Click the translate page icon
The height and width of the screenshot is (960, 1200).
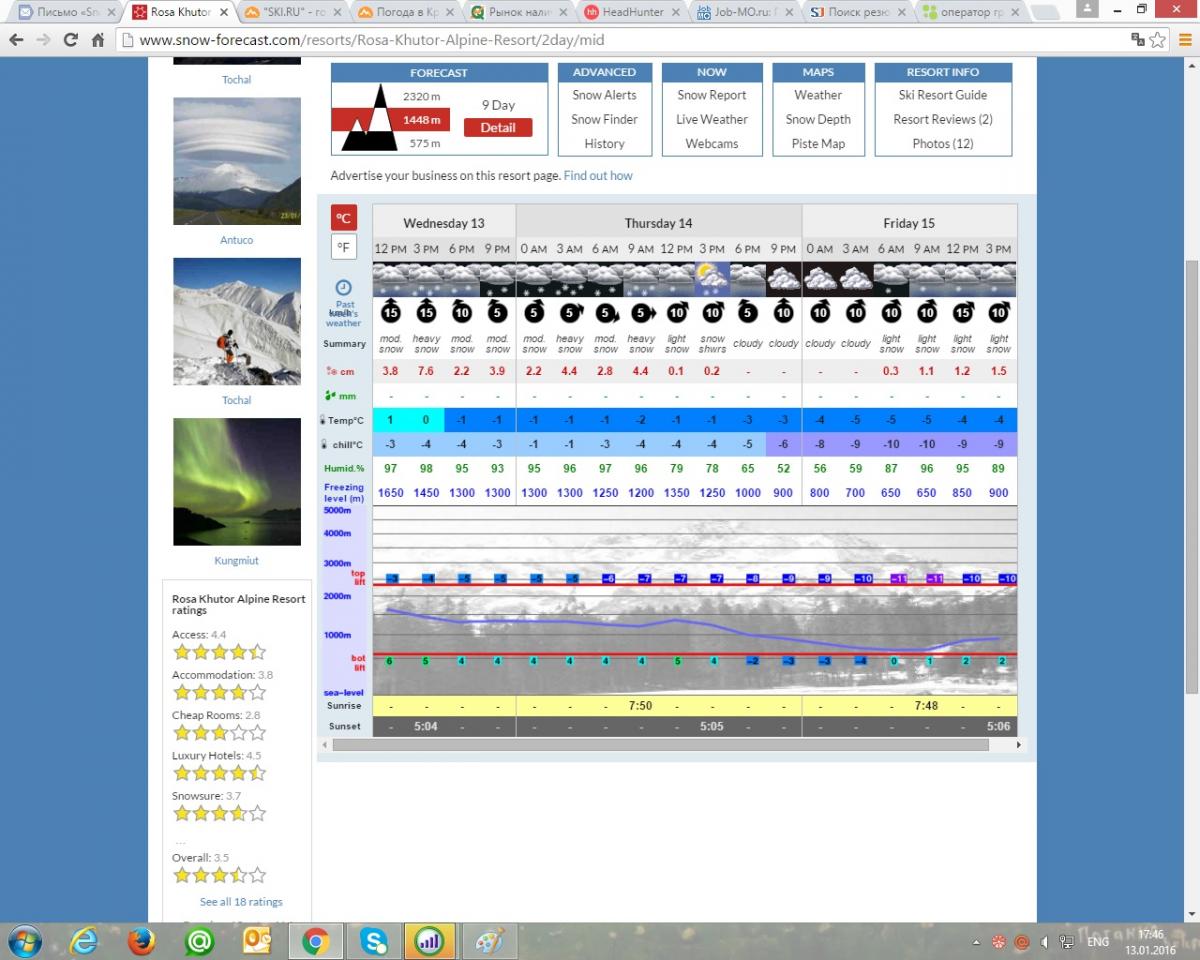click(1138, 40)
